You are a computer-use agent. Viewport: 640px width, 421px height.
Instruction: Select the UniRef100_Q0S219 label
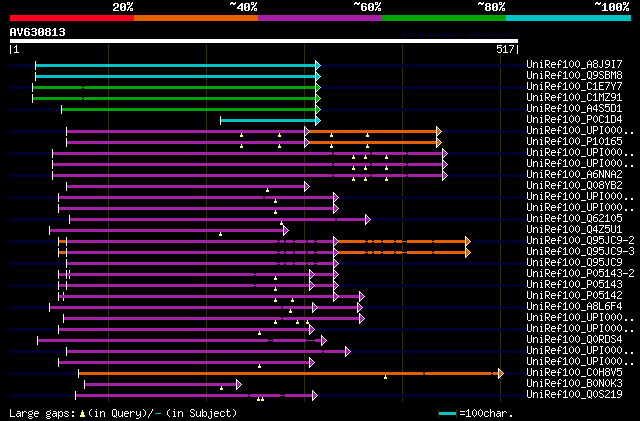[x=574, y=395]
